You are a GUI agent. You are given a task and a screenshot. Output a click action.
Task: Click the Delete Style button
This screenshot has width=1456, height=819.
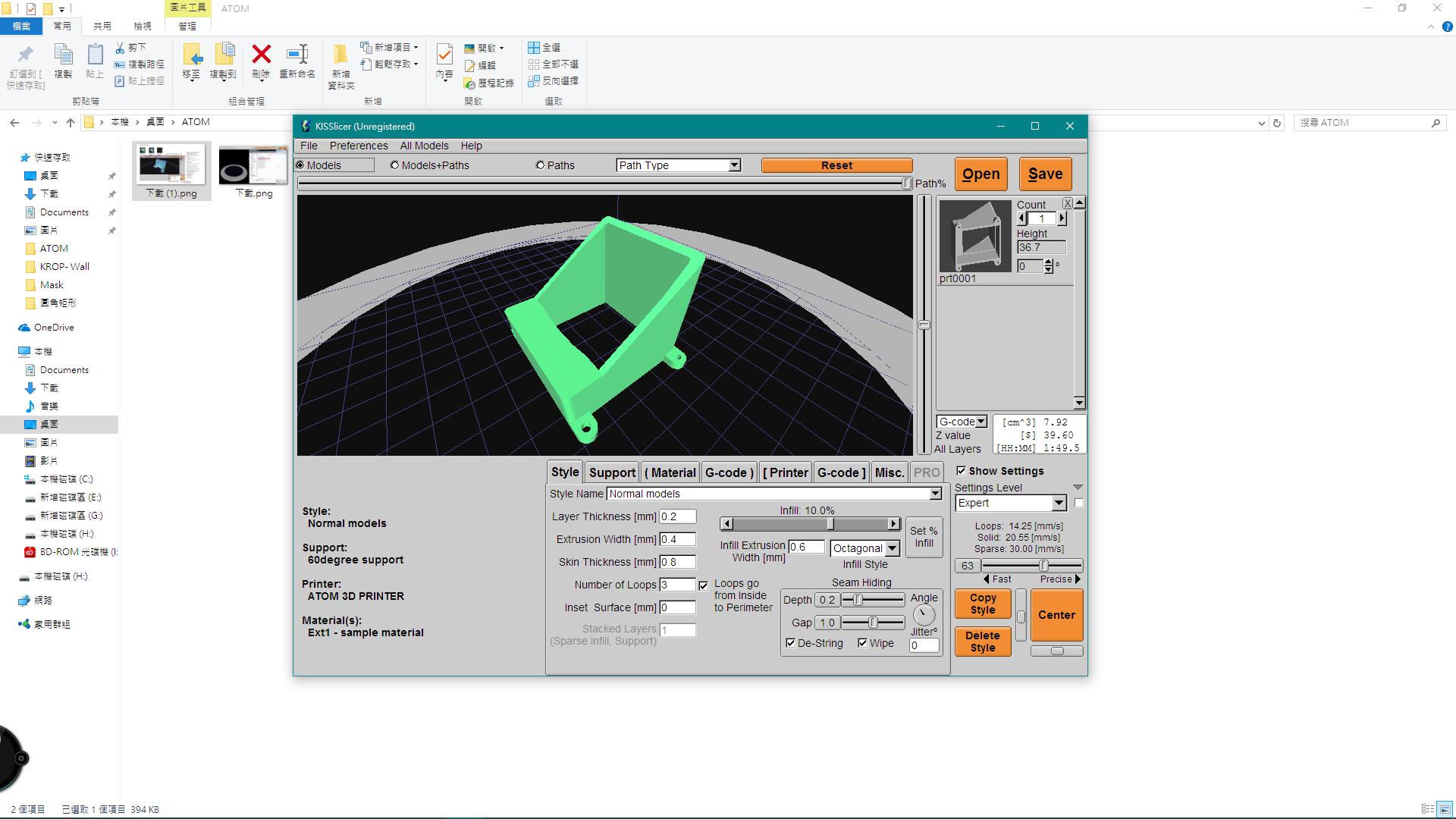click(982, 642)
